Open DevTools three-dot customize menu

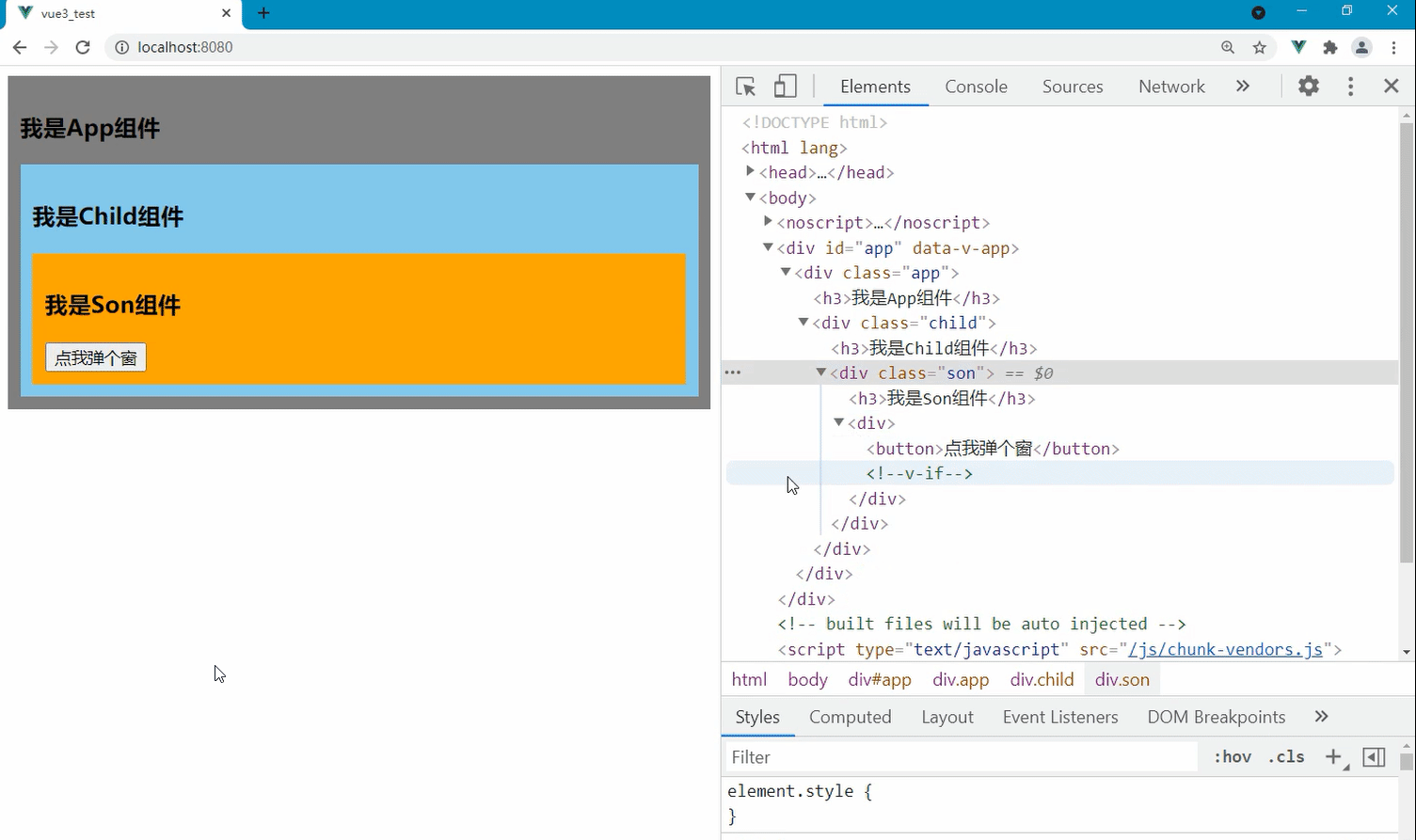coord(1350,87)
